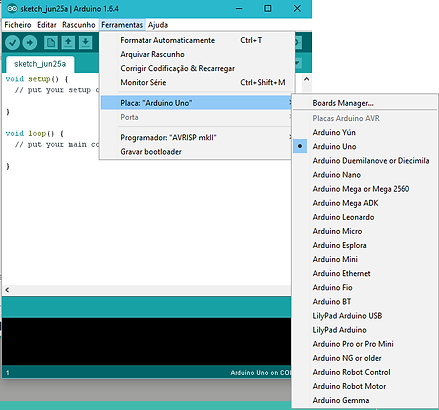Open Monitor Série
Viewport: 439px width, 410px height.
pyautogui.click(x=197, y=82)
